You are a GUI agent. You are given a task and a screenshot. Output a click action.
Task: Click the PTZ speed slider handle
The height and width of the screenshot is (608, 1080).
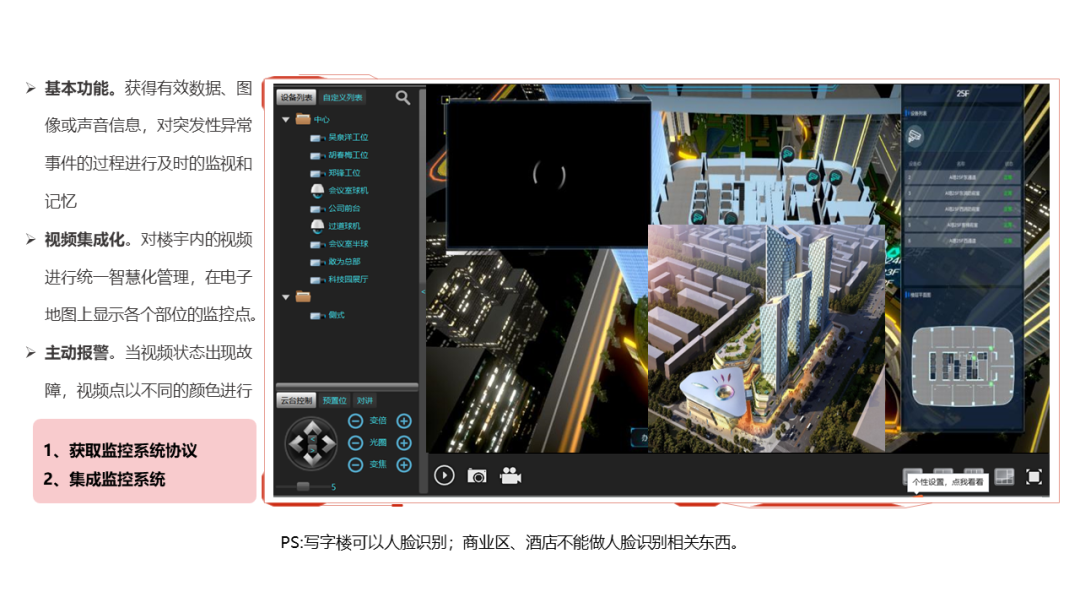(303, 487)
